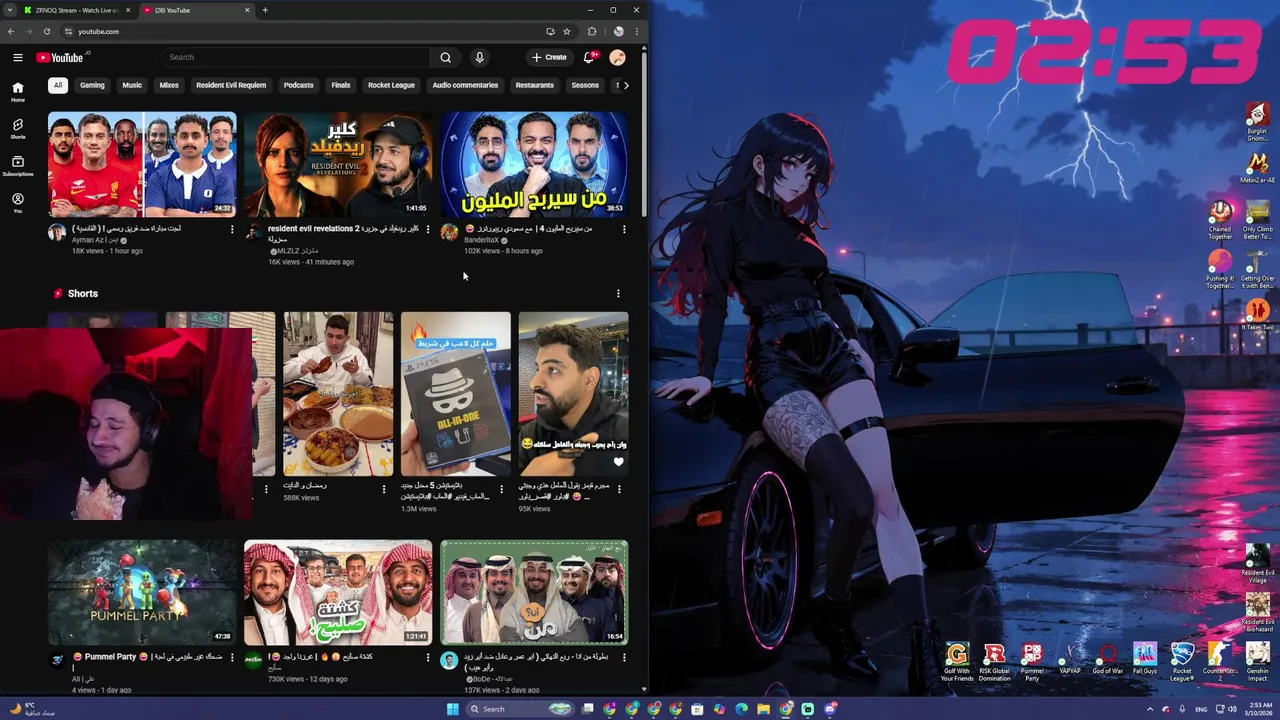Select Home in the YouTube sidebar
Image resolution: width=1280 pixels, height=720 pixels.
17,91
